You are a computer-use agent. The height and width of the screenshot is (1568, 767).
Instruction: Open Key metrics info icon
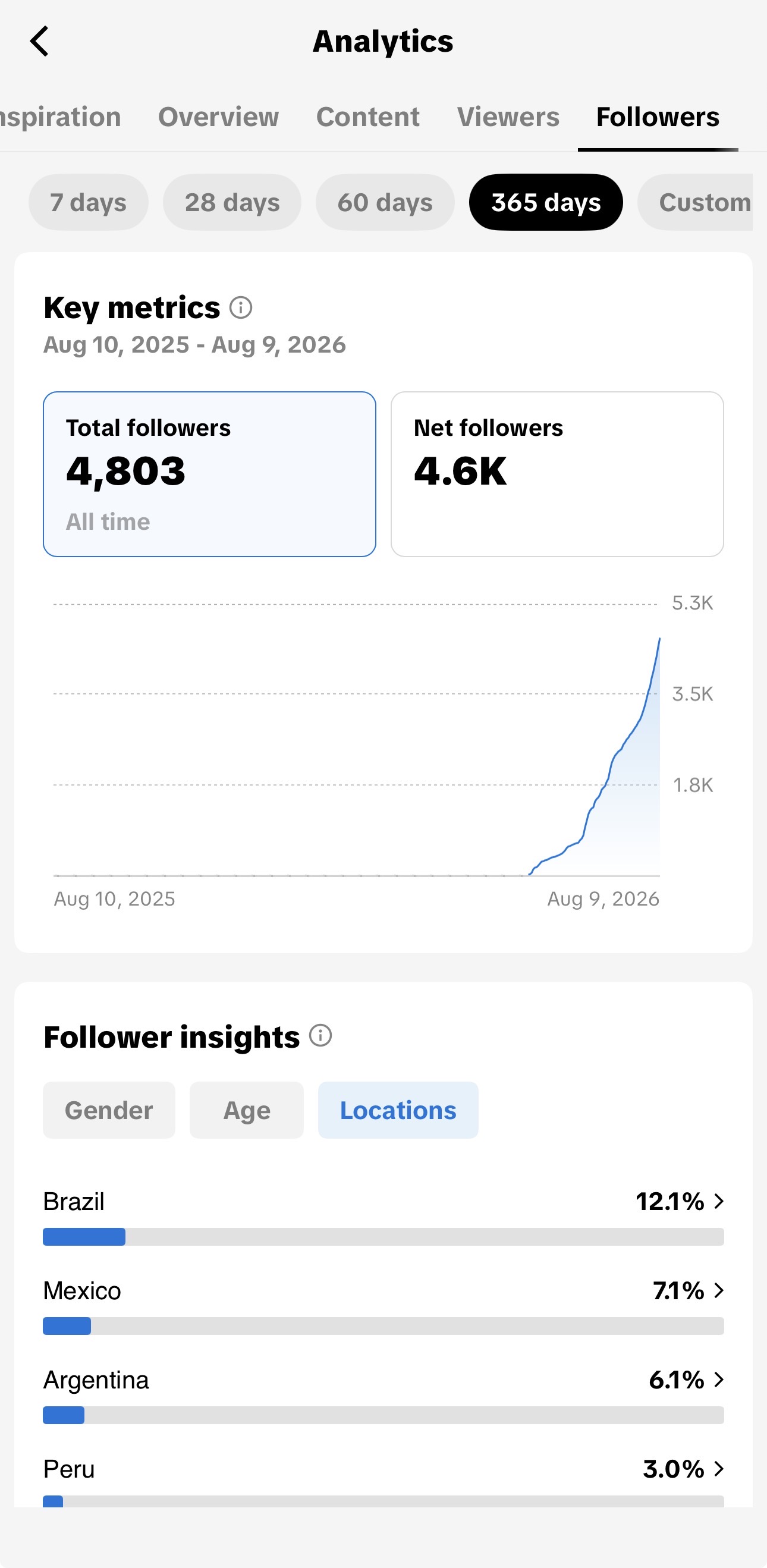click(240, 307)
